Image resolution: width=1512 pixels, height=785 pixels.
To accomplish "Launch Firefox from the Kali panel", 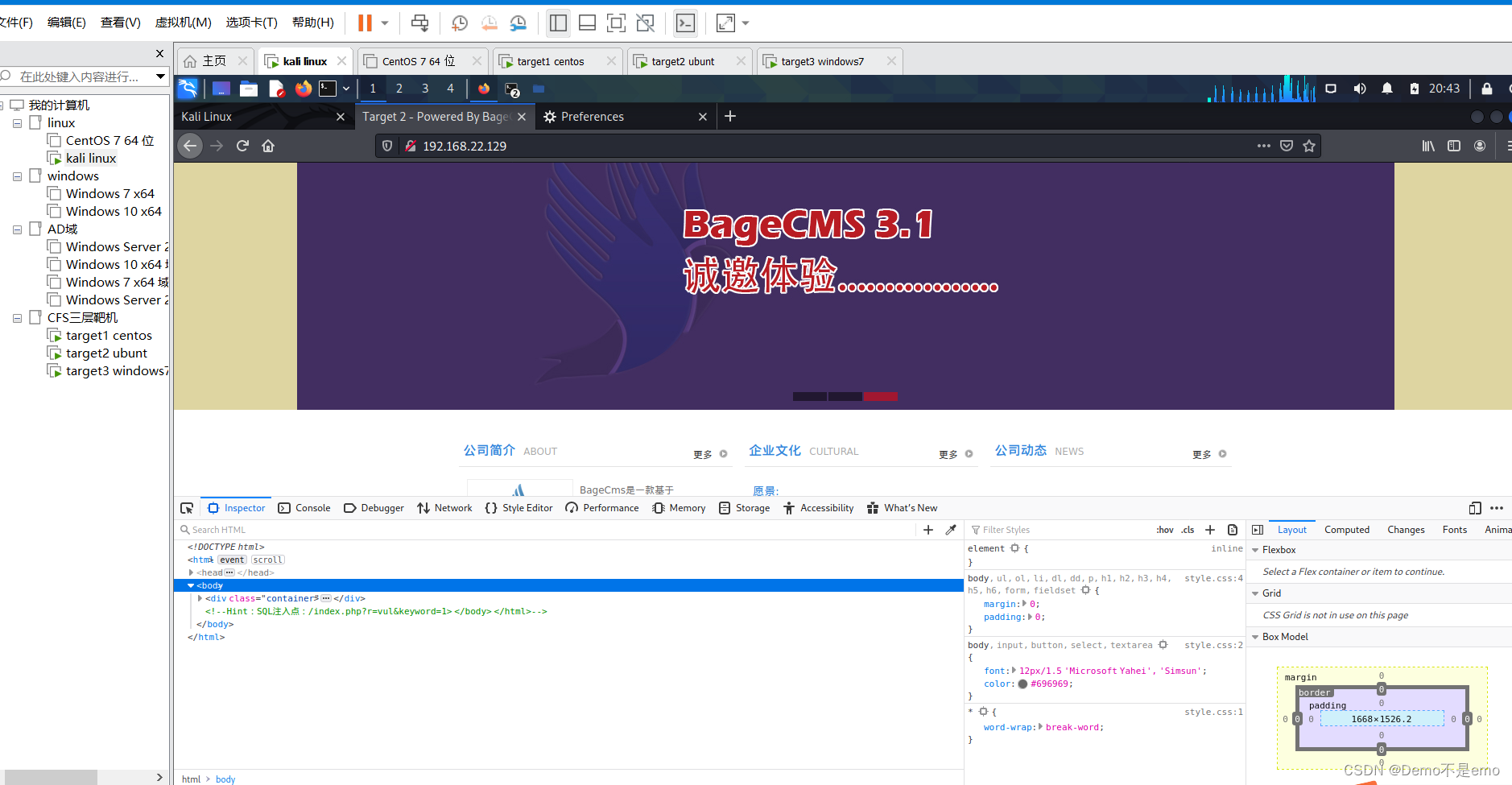I will pyautogui.click(x=304, y=89).
